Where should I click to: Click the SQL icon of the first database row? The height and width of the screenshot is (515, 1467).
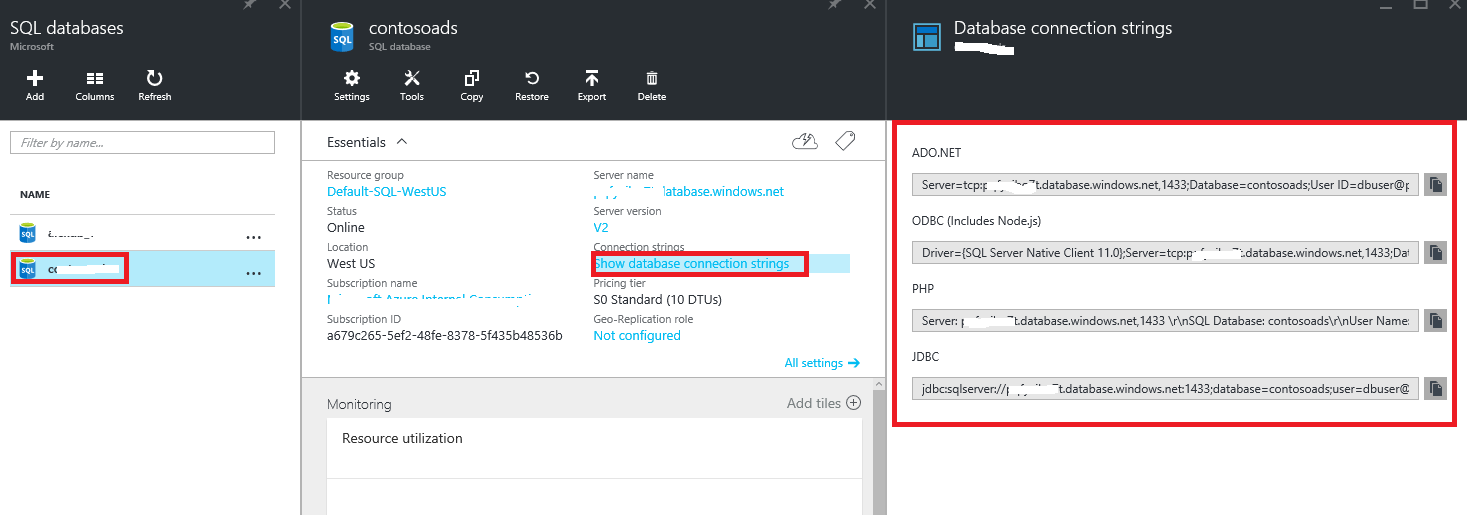[x=27, y=234]
